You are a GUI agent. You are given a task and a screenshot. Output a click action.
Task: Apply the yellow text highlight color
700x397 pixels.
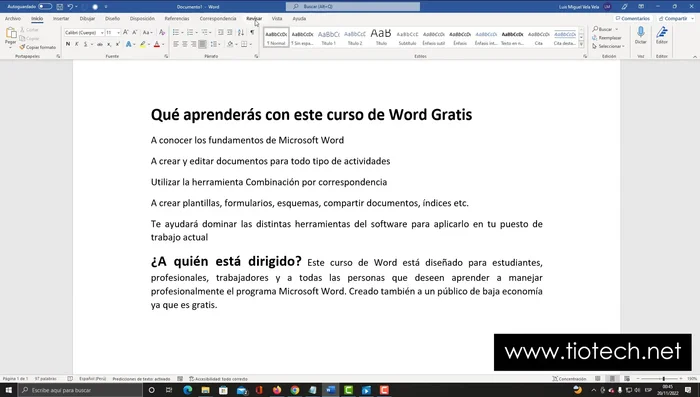tap(142, 44)
